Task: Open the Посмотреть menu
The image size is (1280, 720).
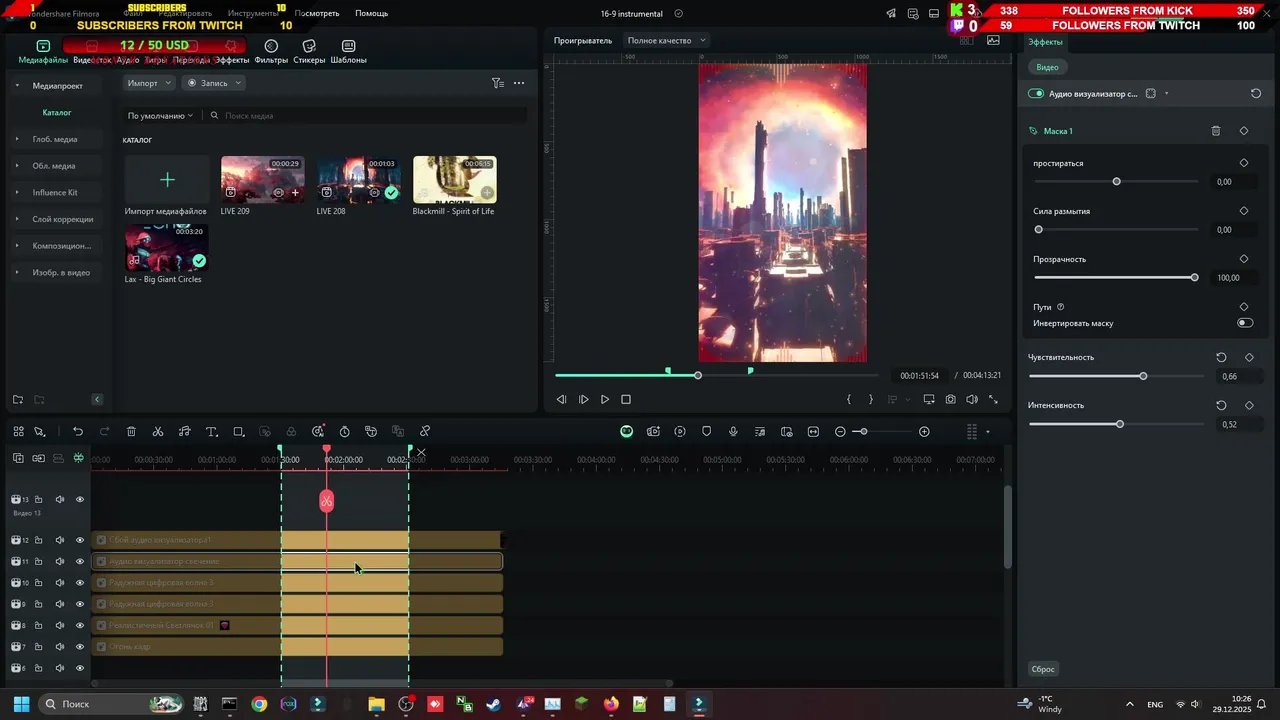Action: click(317, 14)
